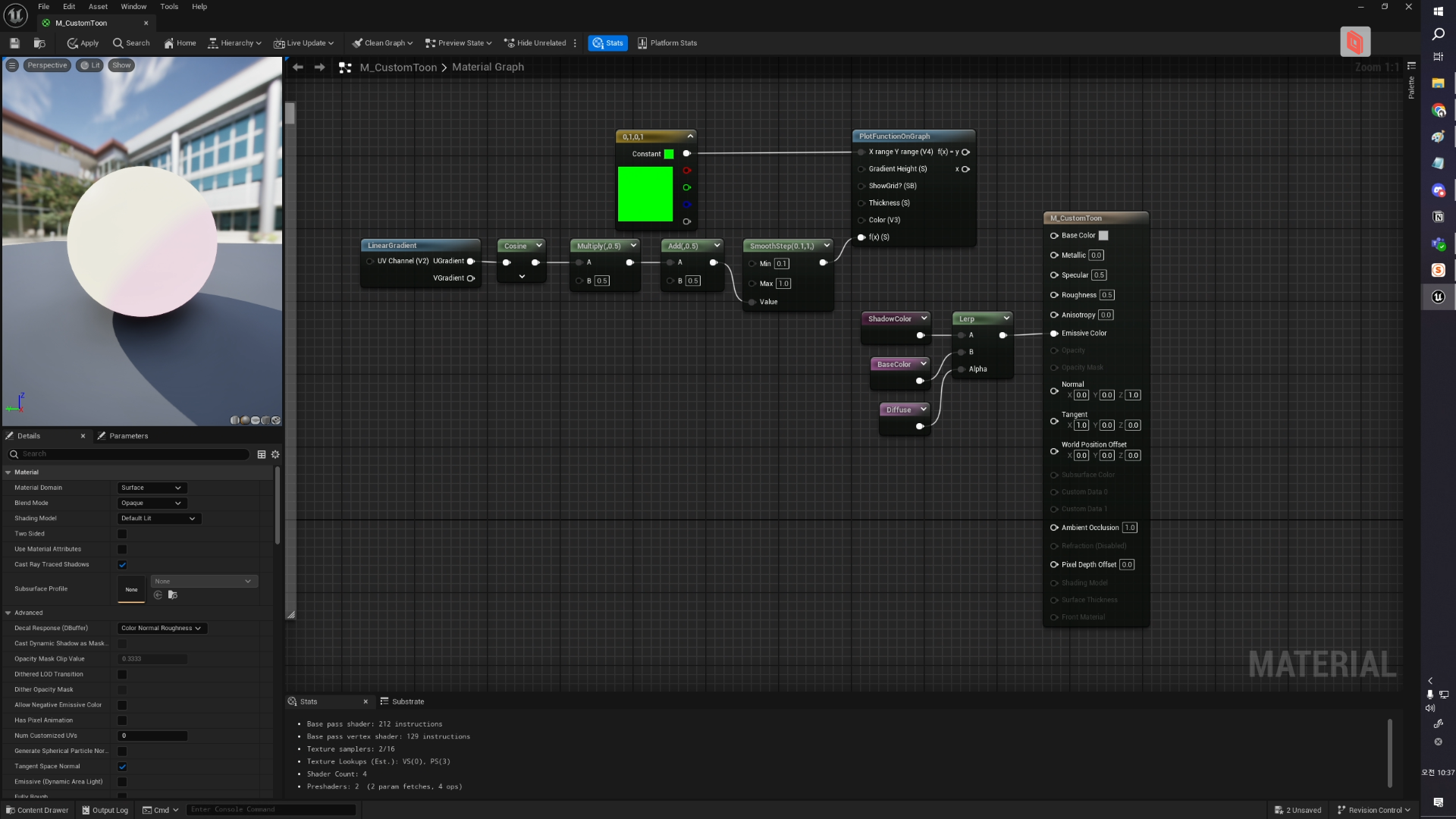
Task: Navigate back with the graph arrow
Action: [298, 67]
